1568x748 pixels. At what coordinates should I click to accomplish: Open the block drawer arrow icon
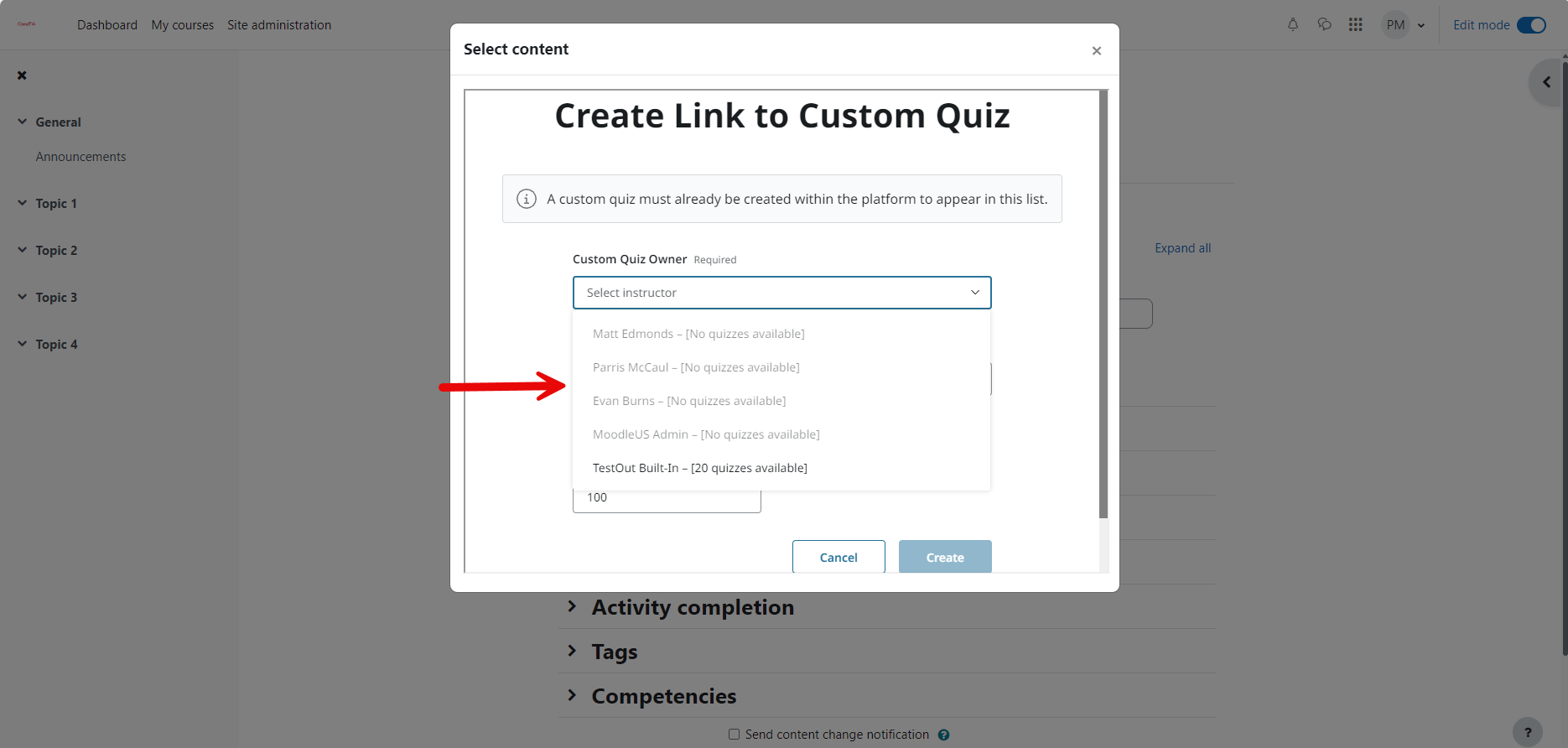(x=1547, y=82)
